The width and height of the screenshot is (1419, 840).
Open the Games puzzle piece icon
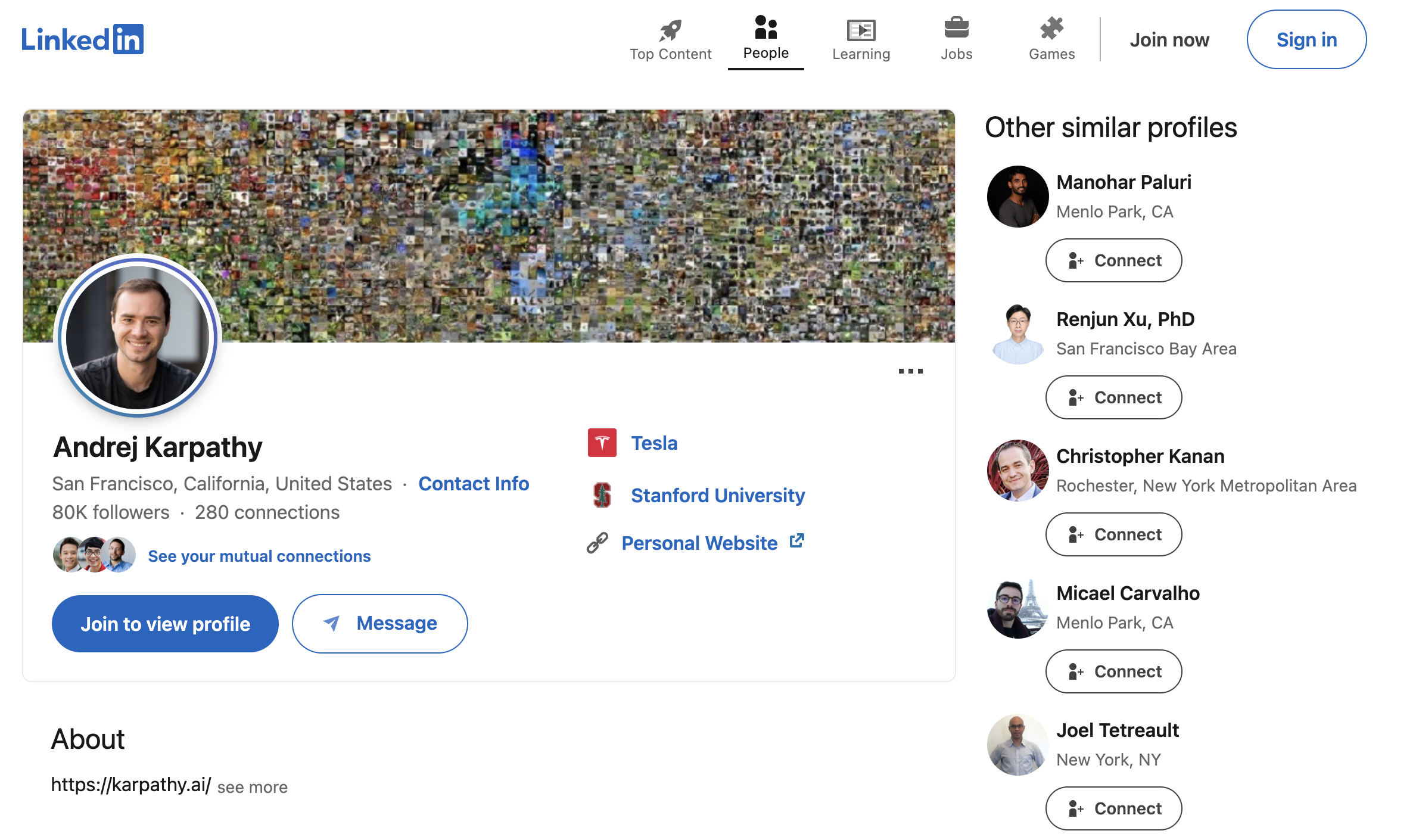click(x=1051, y=28)
